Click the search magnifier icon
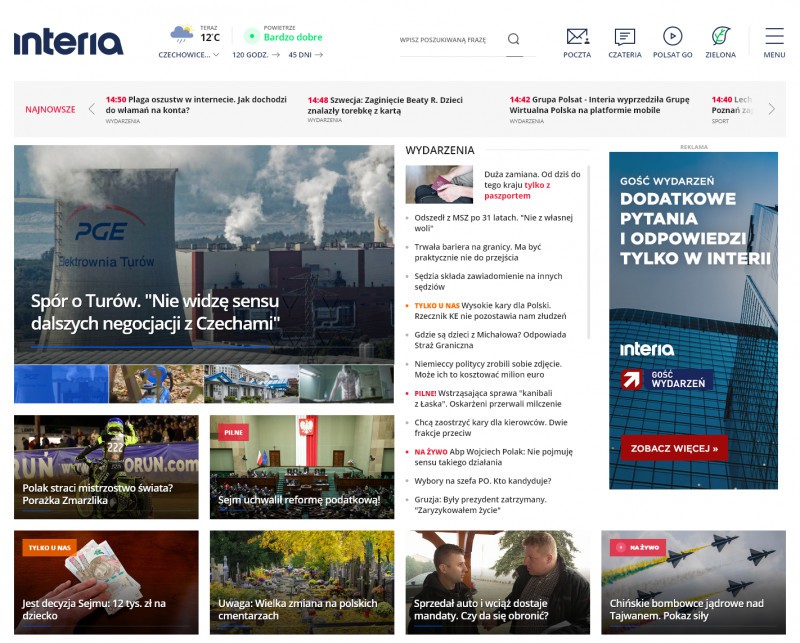The image size is (800, 643). (513, 39)
